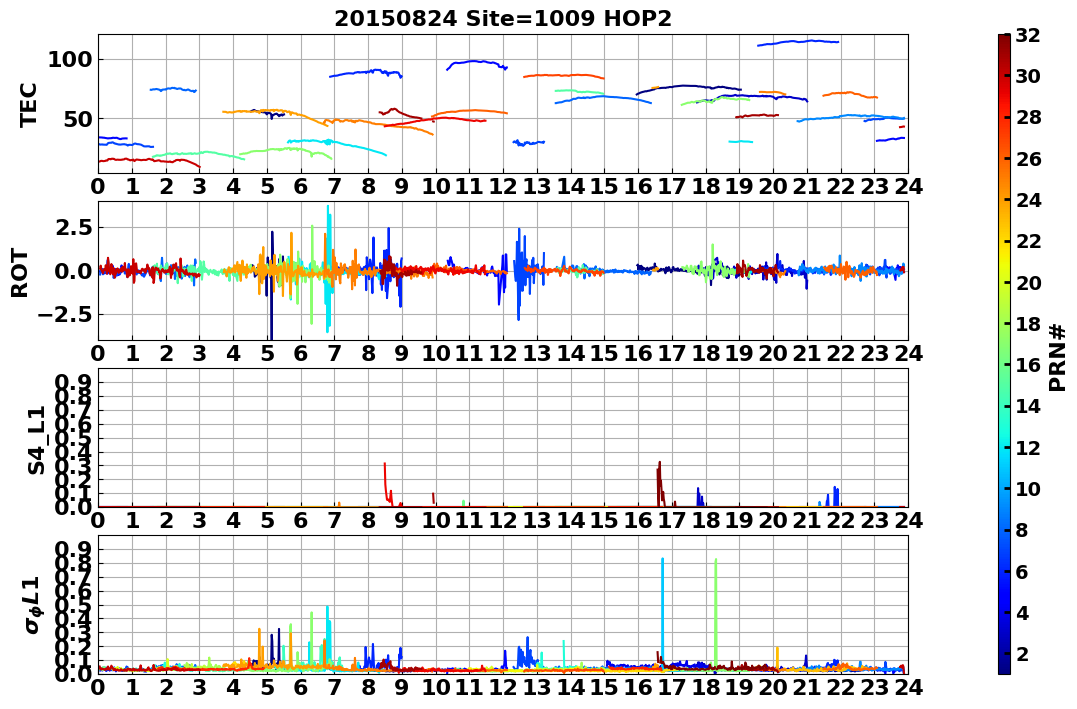Select colorbar tick value 28
The image size is (1077, 709).
click(x=1028, y=117)
